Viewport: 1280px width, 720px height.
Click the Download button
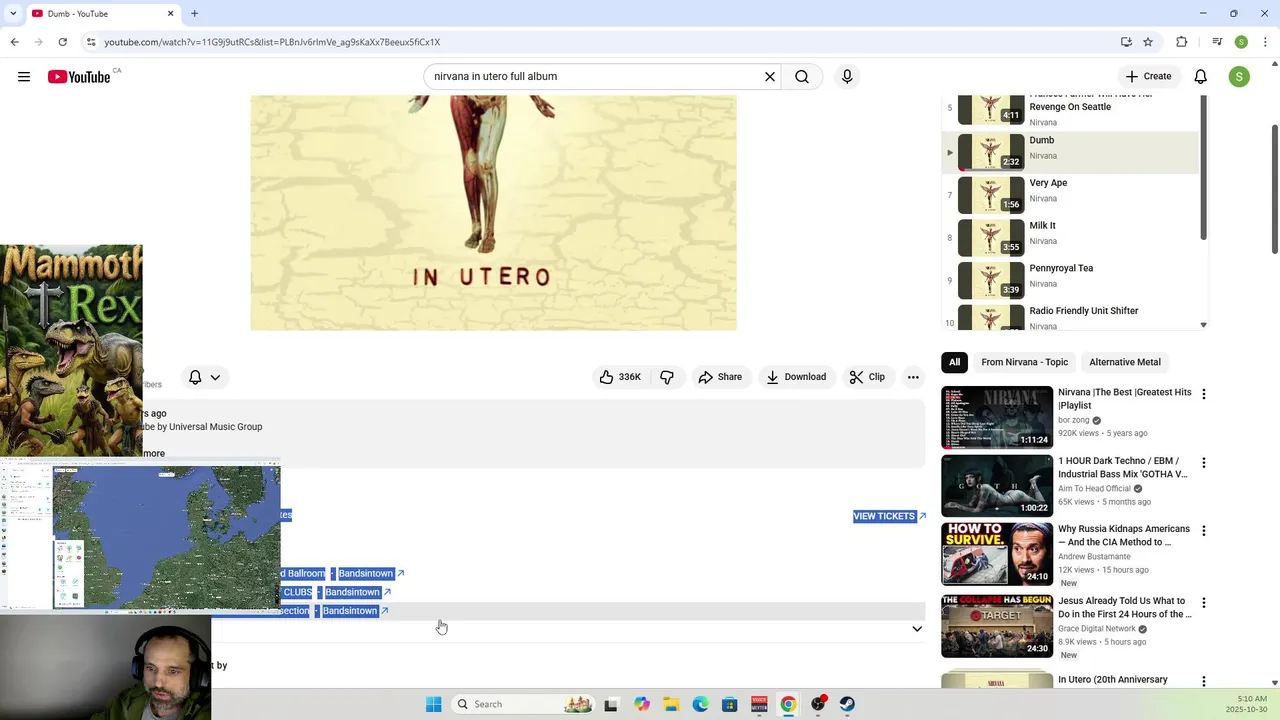pyautogui.click(x=796, y=377)
